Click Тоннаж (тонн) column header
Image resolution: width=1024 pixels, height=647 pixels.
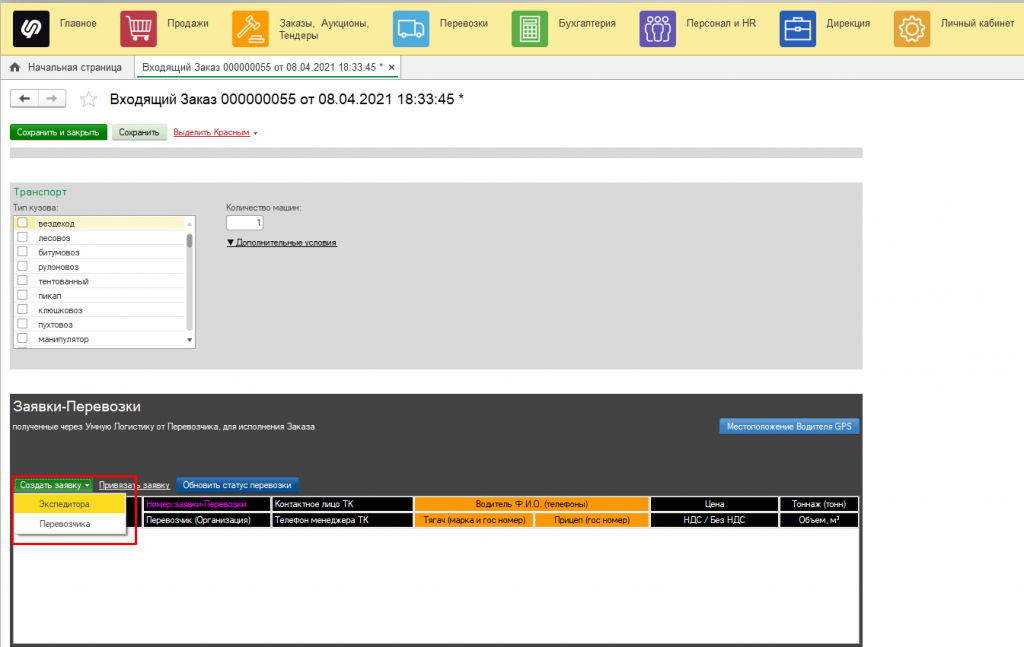click(x=819, y=504)
